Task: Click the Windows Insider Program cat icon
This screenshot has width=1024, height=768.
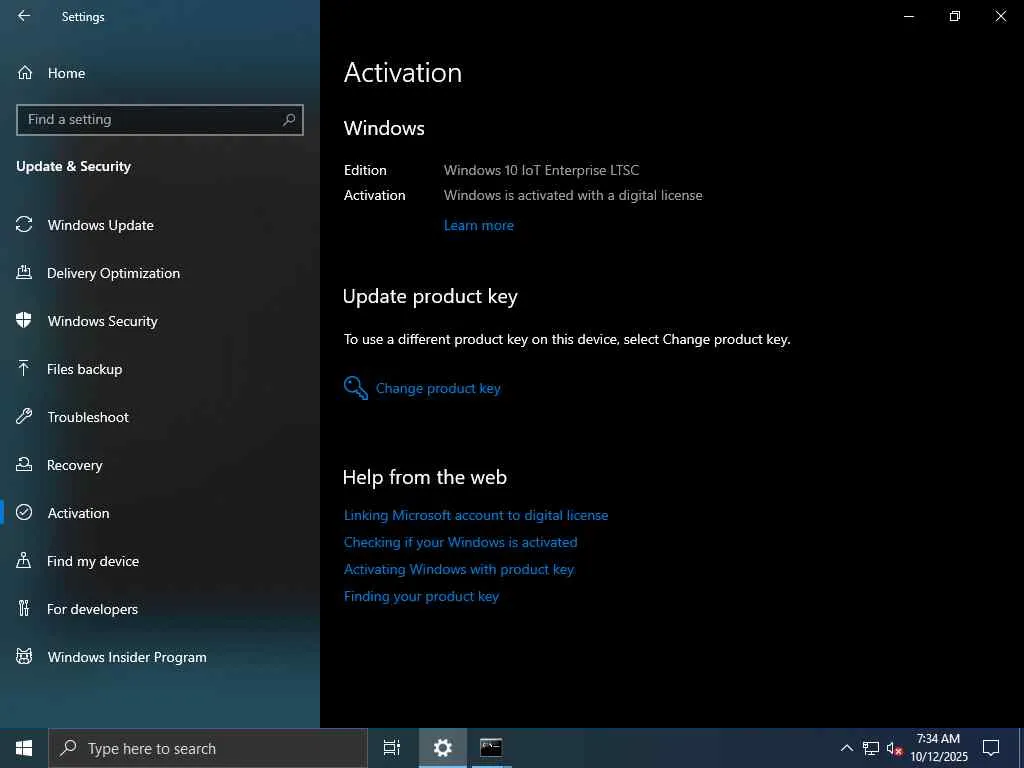Action: coord(24,656)
